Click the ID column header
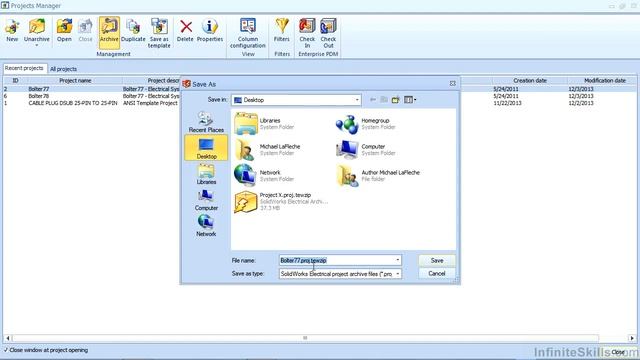 [16, 80]
